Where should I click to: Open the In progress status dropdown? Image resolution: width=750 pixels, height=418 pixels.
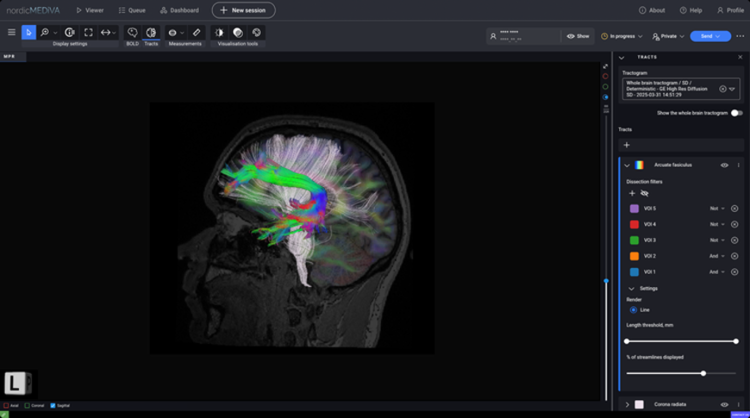(623, 36)
